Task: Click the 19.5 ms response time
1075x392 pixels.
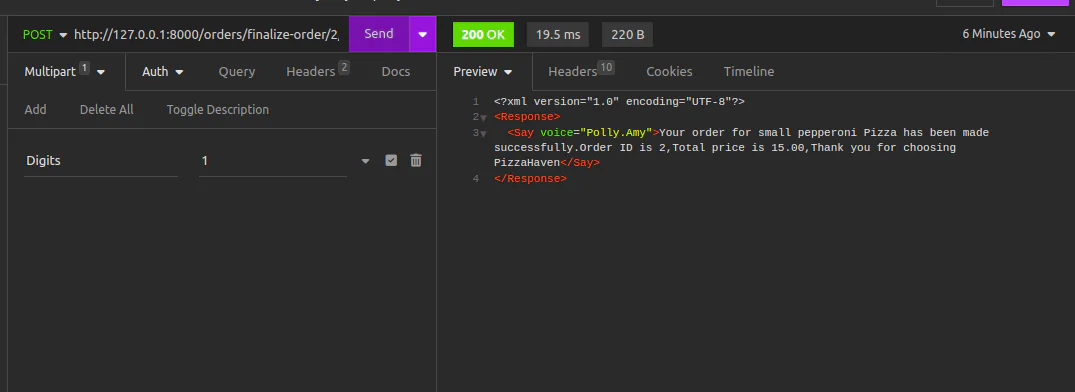Action: point(558,34)
